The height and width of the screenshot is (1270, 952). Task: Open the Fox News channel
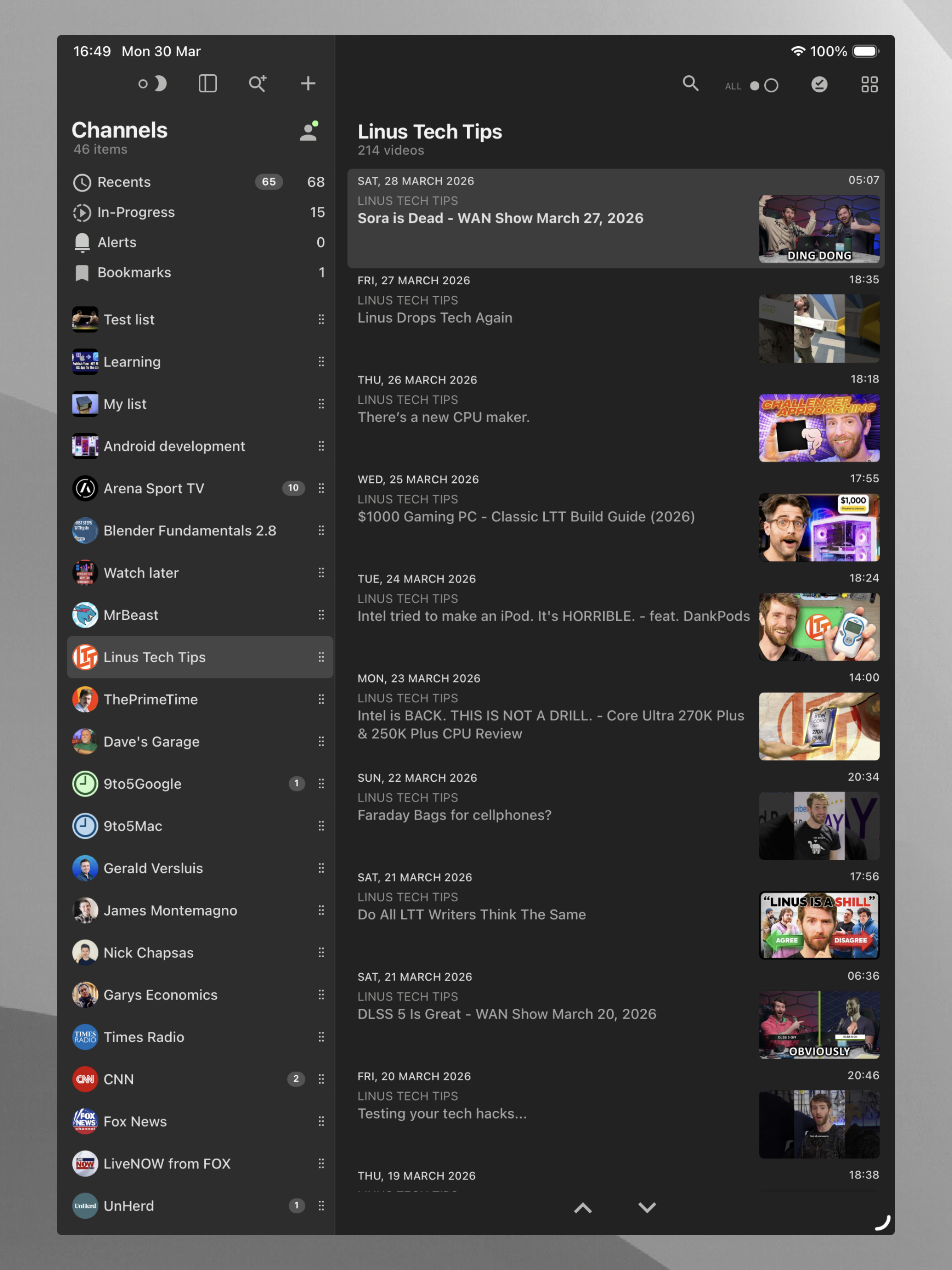pos(200,1121)
